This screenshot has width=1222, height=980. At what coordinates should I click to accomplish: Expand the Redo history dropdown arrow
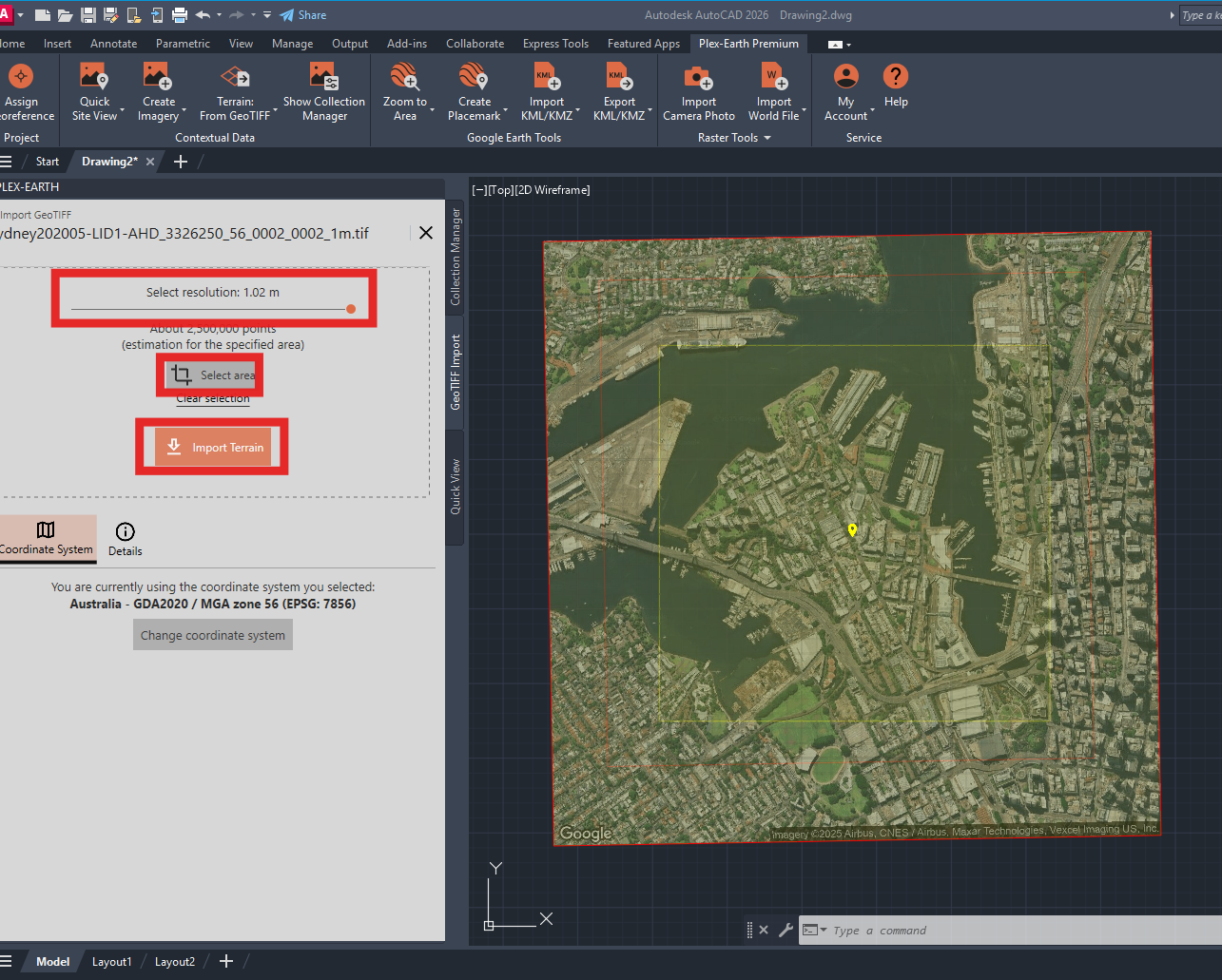(254, 15)
